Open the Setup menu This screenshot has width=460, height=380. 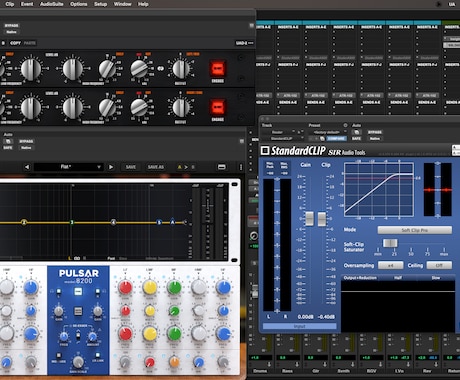[100, 4]
